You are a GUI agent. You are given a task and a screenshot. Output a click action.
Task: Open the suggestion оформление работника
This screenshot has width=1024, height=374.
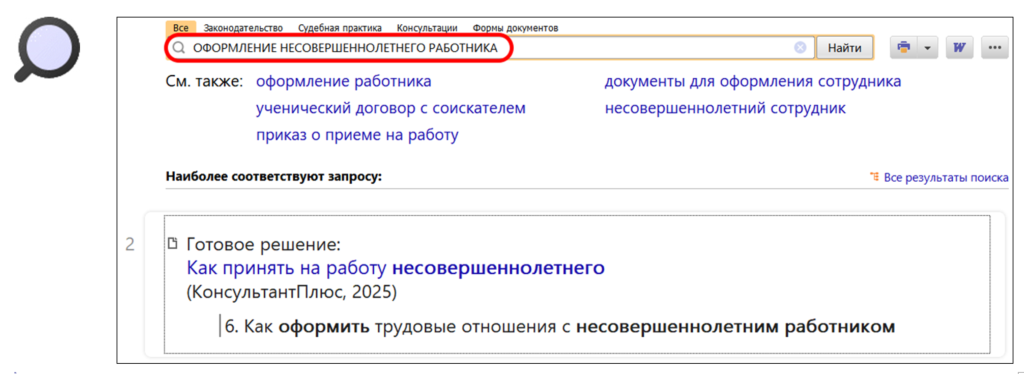tap(344, 82)
